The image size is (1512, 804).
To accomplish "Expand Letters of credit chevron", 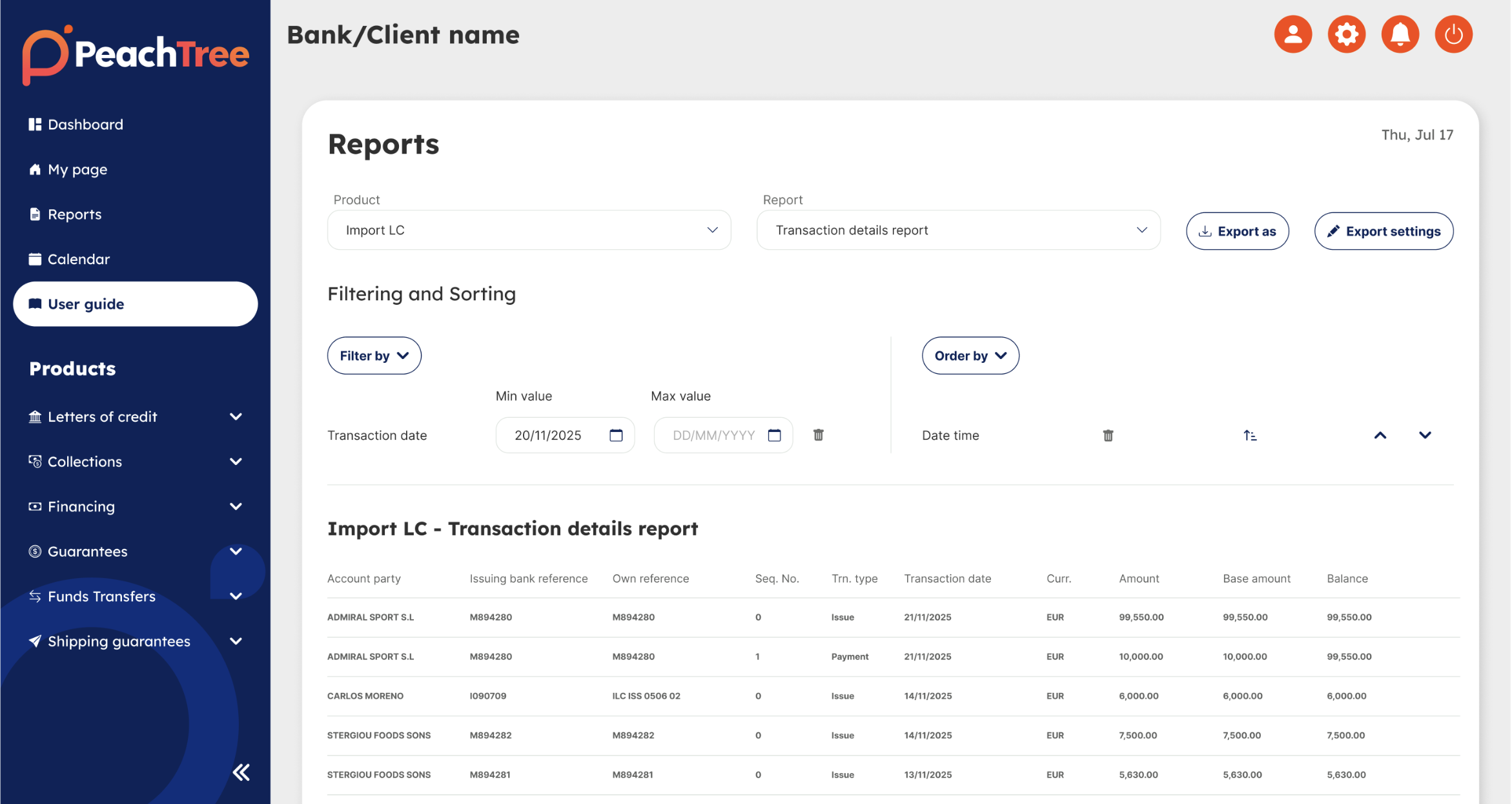I will tap(236, 417).
